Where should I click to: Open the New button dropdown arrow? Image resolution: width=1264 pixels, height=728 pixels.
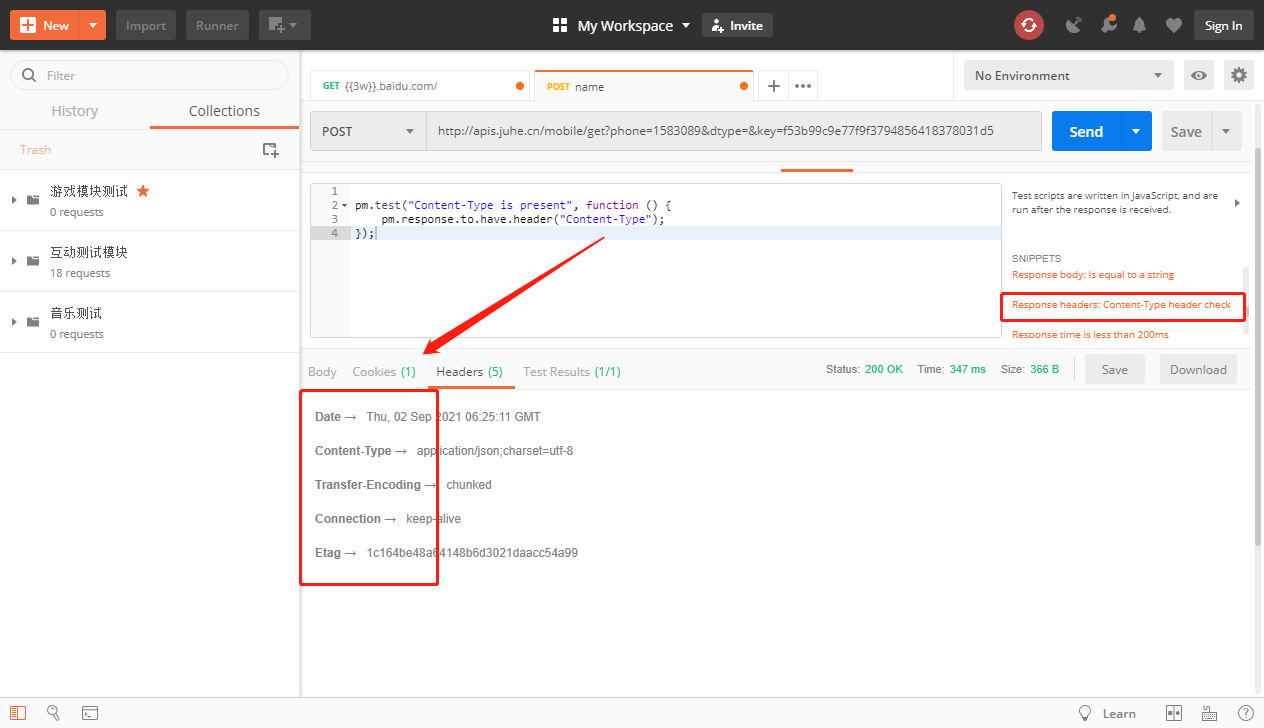point(92,25)
